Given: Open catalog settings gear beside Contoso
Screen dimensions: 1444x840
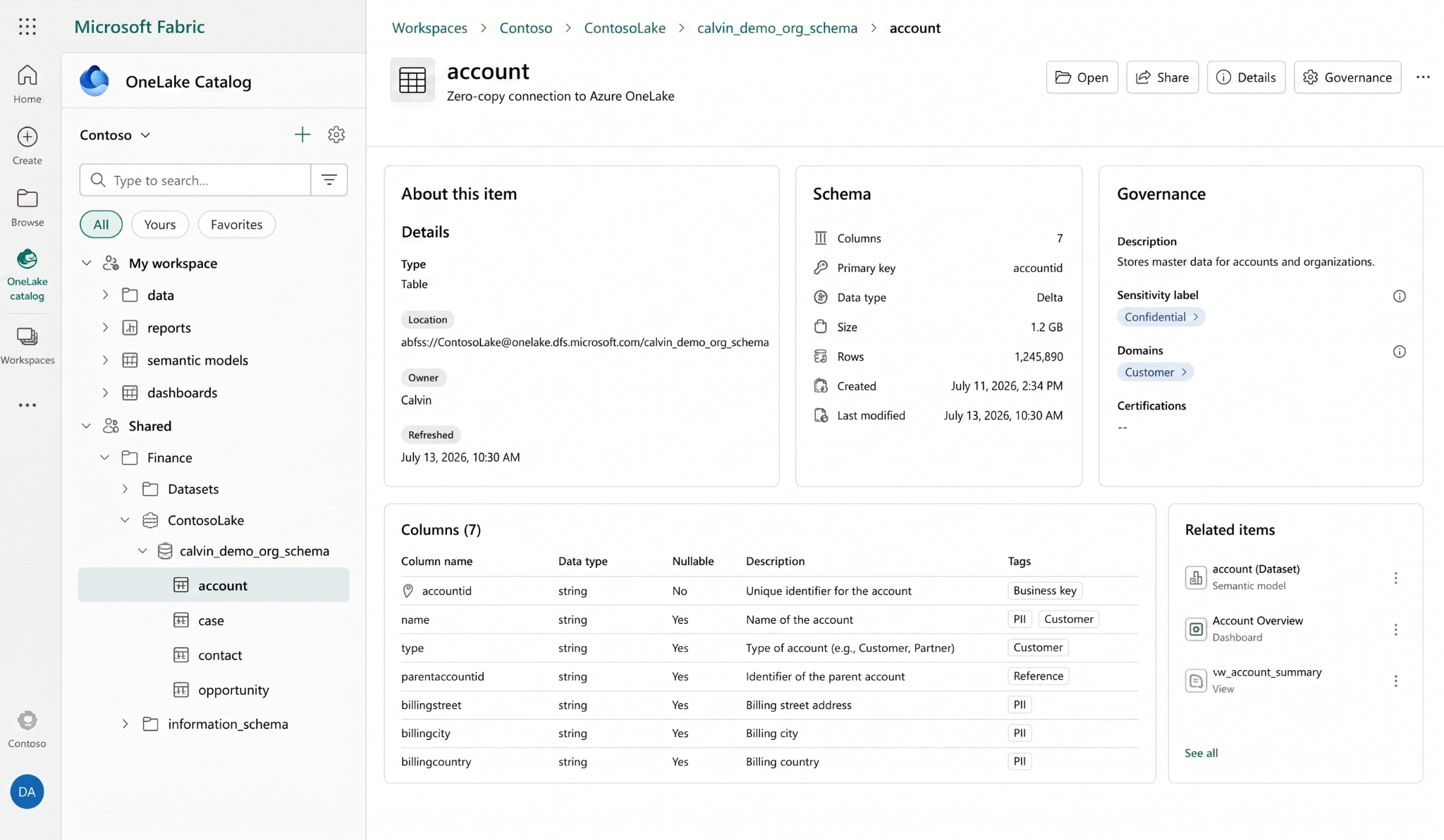Looking at the screenshot, I should [336, 135].
